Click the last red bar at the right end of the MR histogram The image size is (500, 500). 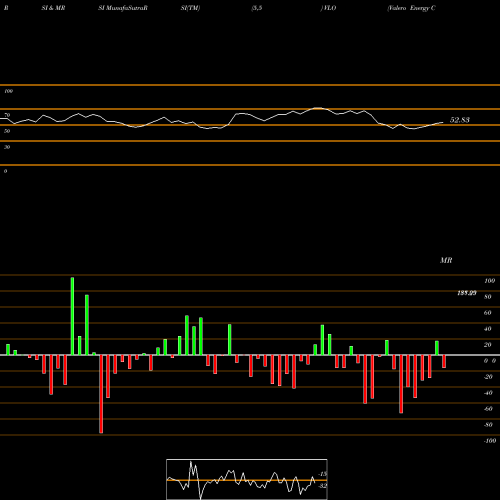(444, 362)
